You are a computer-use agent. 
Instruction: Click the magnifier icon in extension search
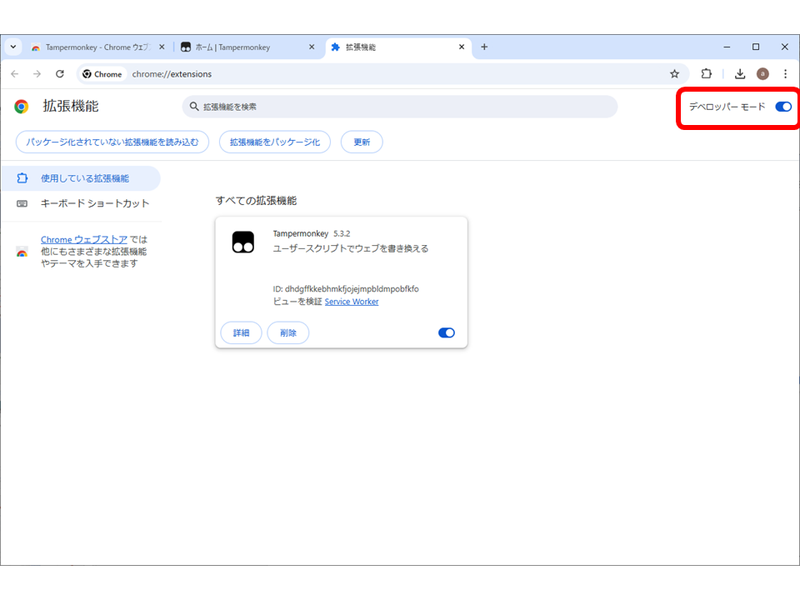coord(194,107)
